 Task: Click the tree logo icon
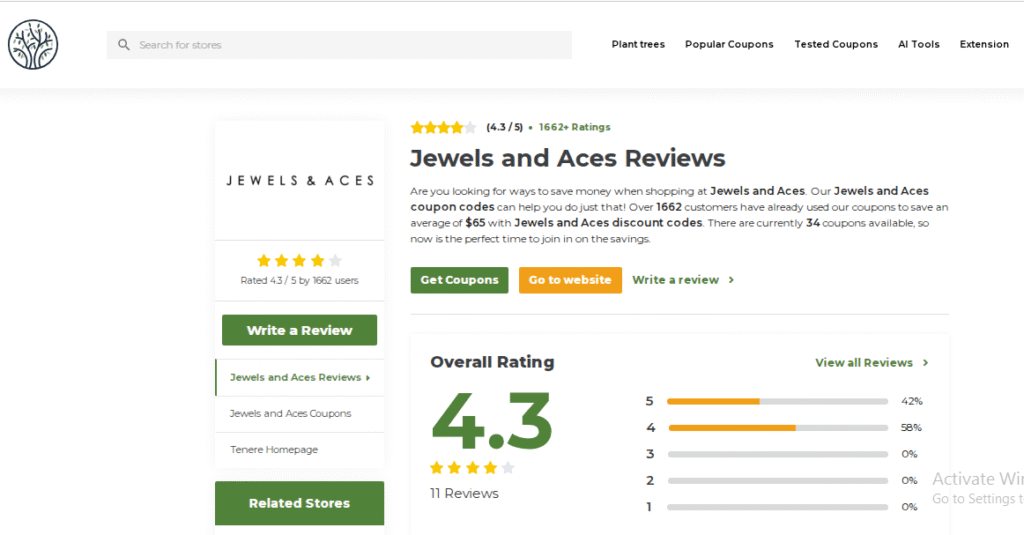click(x=33, y=45)
